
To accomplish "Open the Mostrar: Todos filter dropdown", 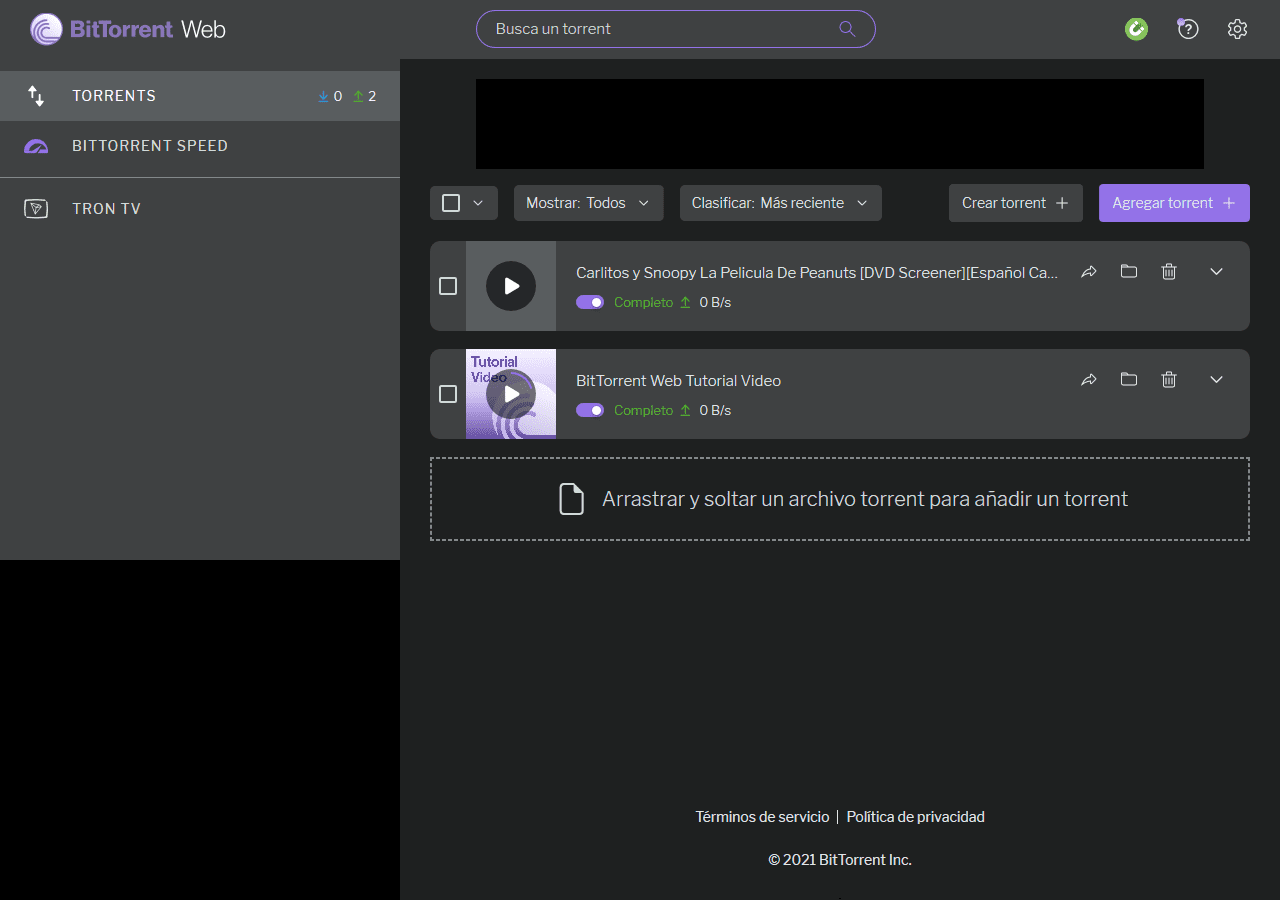I will coord(588,203).
